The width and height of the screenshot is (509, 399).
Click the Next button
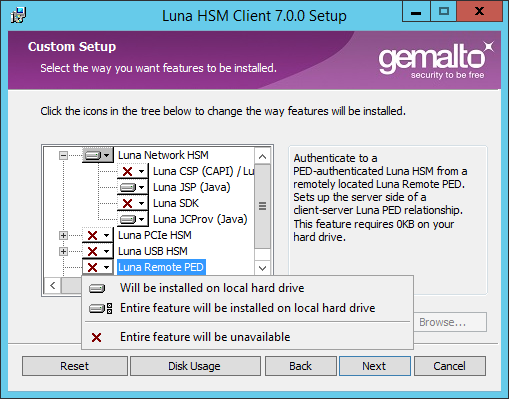click(x=375, y=366)
